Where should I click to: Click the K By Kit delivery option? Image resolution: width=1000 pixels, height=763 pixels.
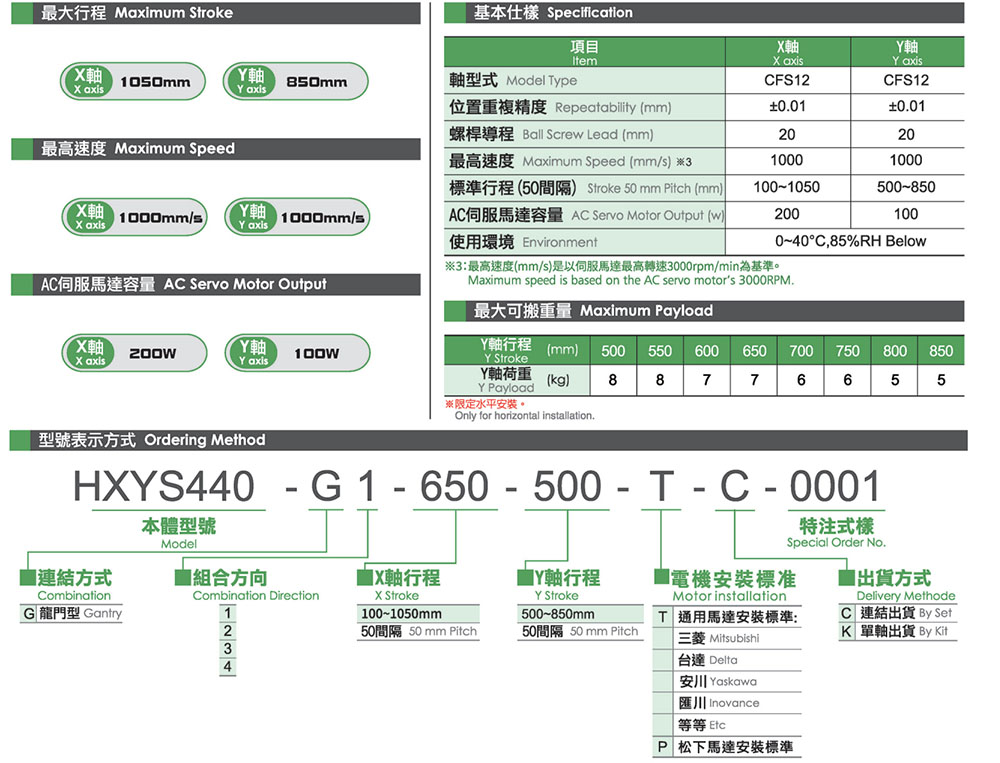(898, 632)
